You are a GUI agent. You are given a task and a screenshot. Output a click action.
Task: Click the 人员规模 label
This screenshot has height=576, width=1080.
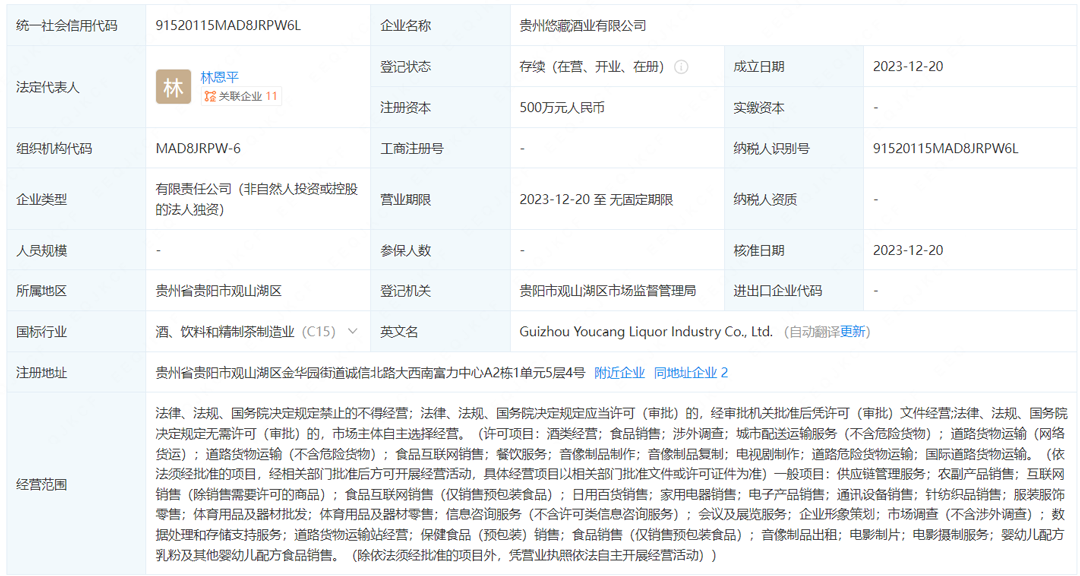[x=41, y=250]
